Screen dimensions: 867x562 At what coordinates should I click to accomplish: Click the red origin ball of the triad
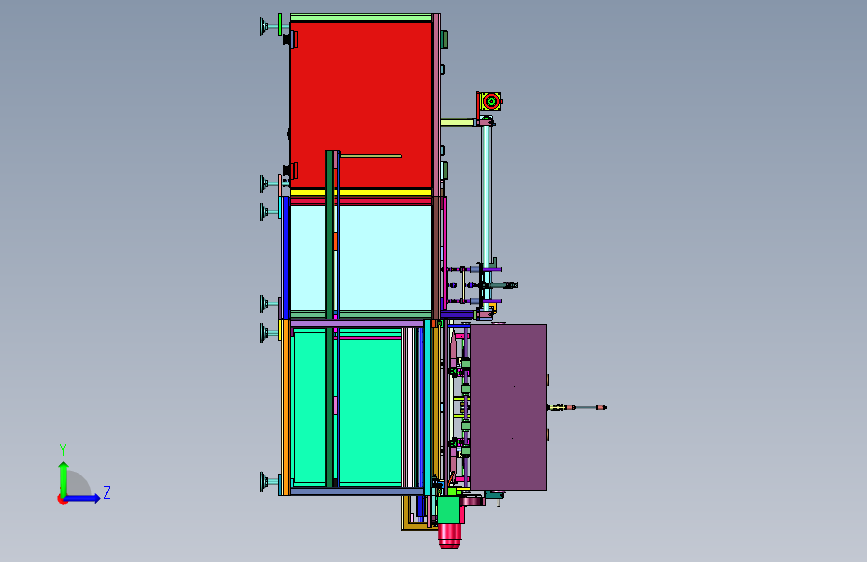[62, 499]
